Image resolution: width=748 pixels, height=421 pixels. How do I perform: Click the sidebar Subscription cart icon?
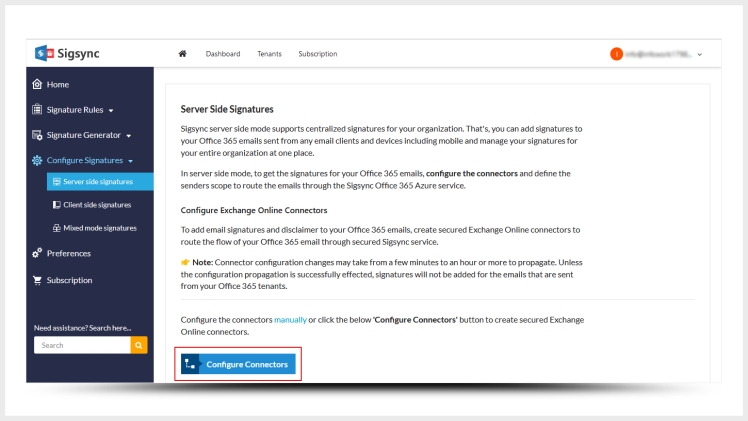click(x=38, y=280)
